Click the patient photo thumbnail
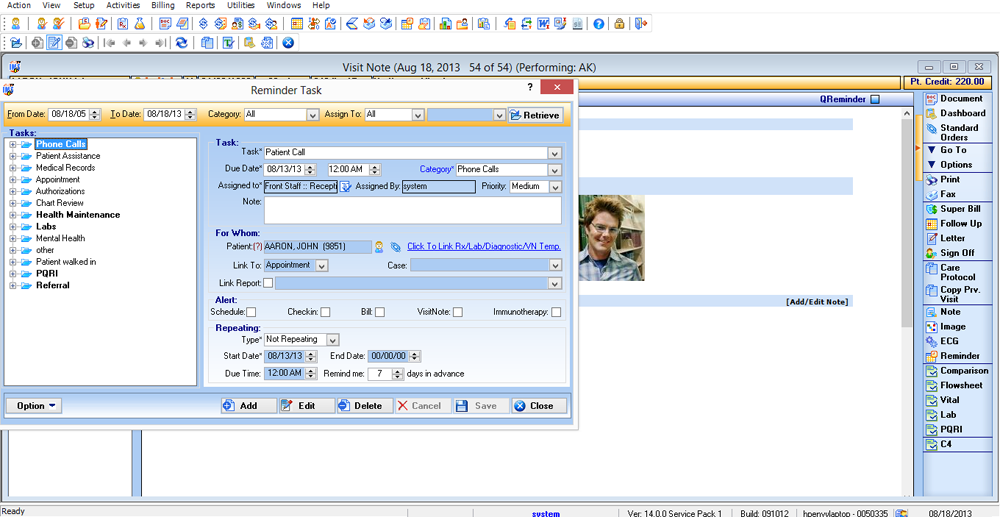This screenshot has height=517, width=1000. click(x=613, y=238)
